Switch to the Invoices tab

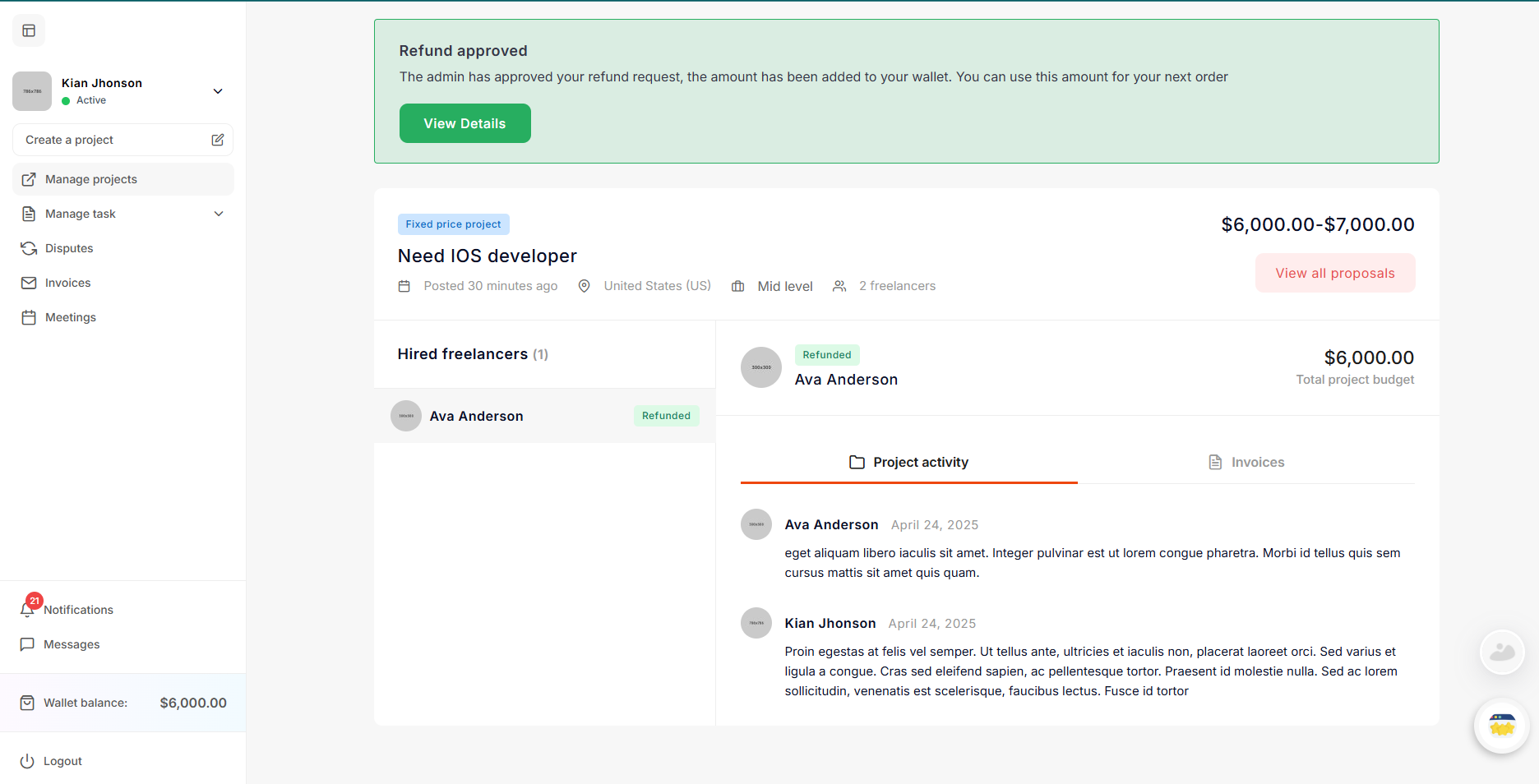(1246, 462)
